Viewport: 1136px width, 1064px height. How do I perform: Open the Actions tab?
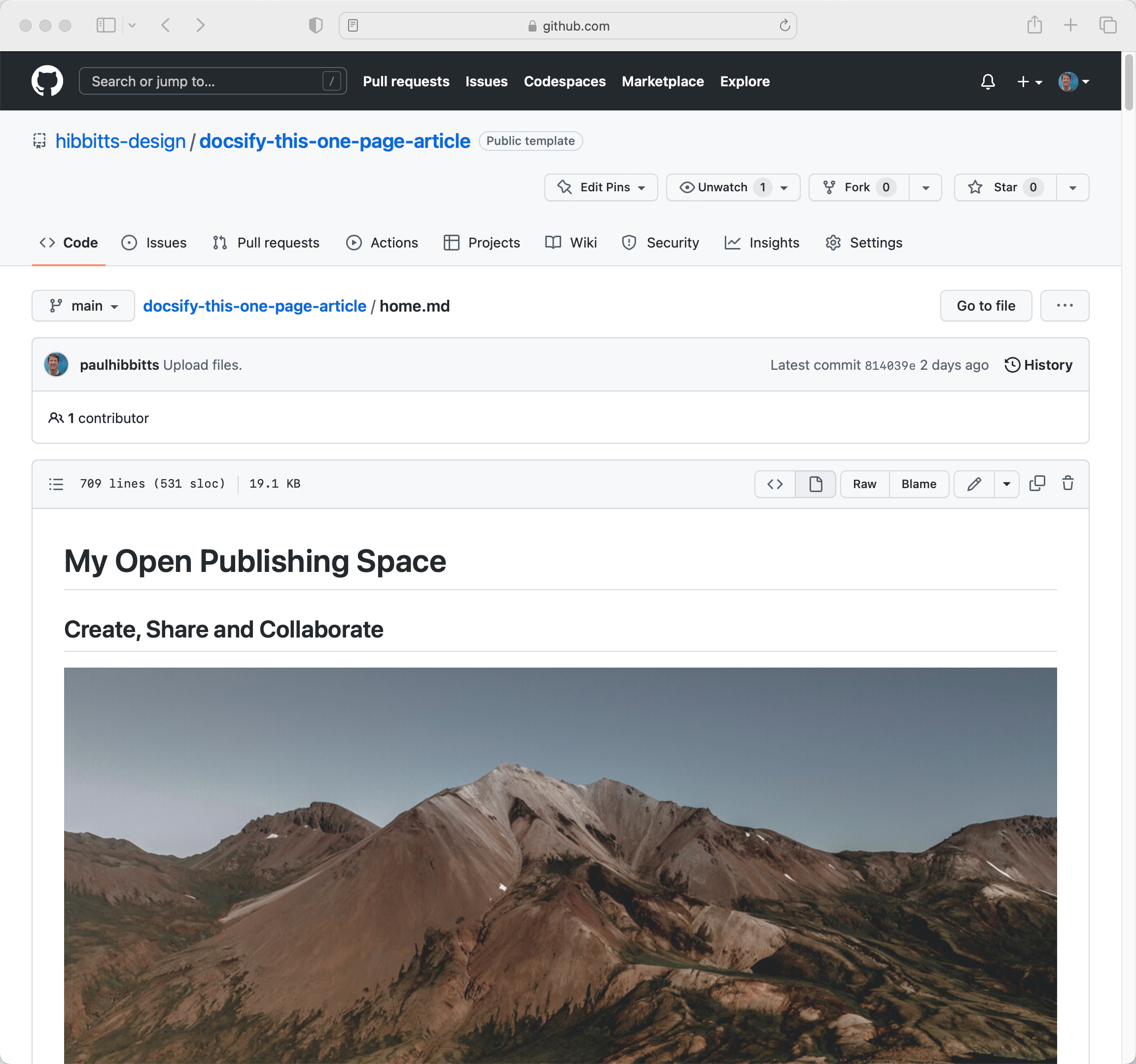(x=382, y=243)
